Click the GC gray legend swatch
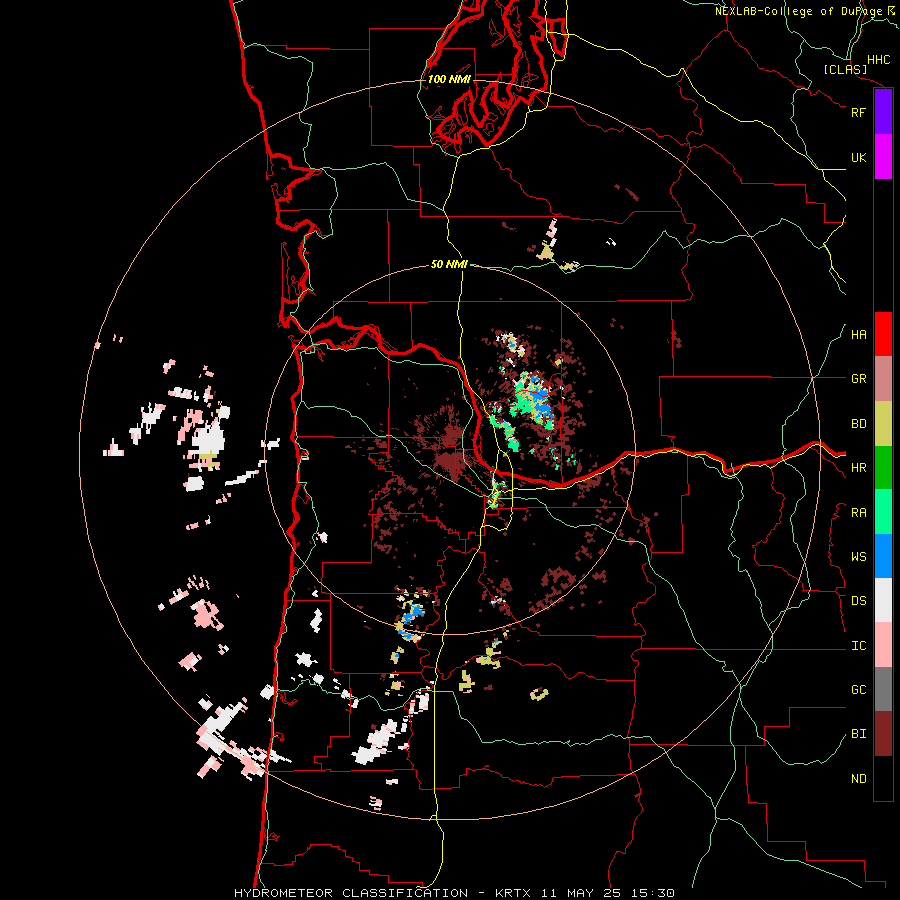 point(883,689)
